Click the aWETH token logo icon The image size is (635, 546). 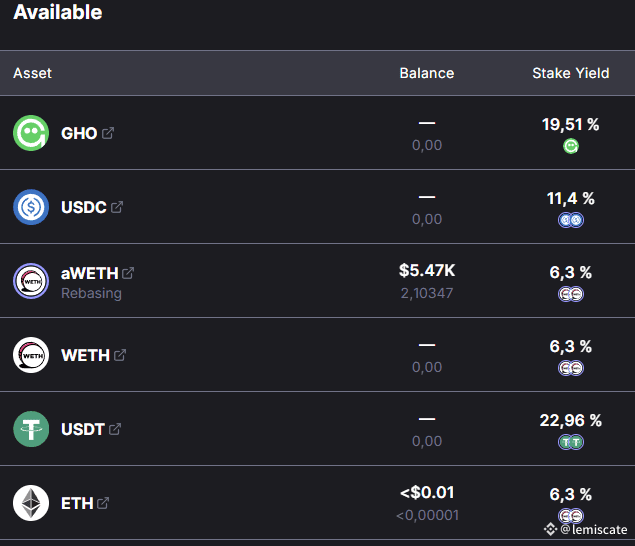31,281
